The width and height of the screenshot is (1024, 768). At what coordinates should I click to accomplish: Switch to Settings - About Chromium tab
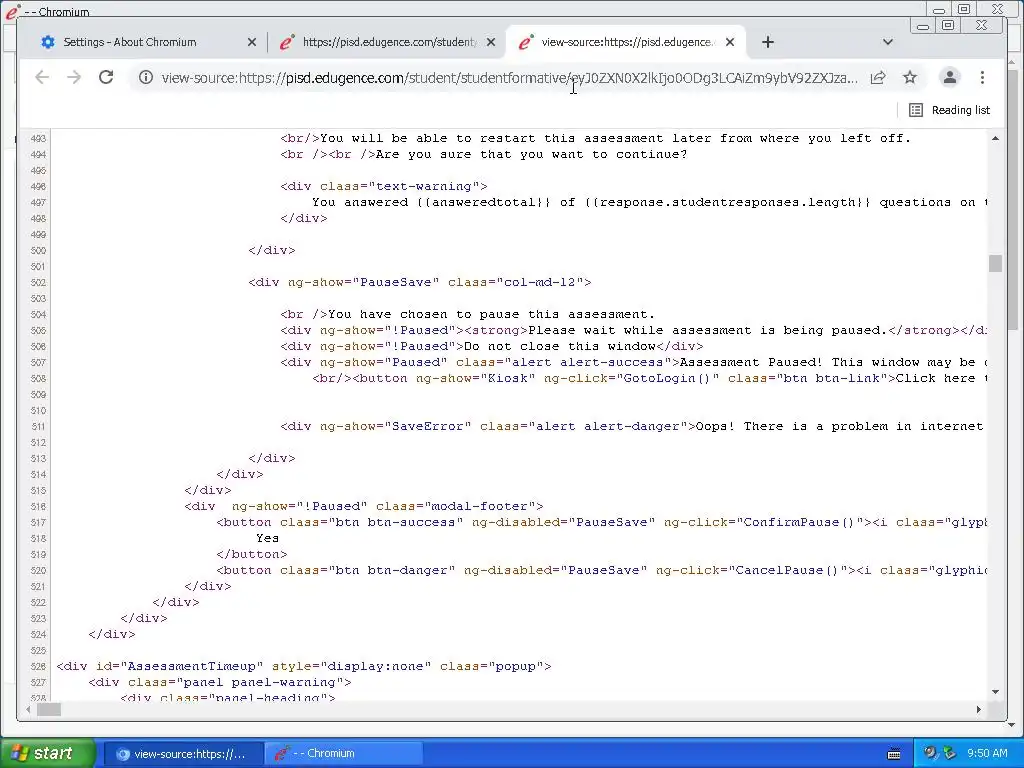tap(129, 42)
